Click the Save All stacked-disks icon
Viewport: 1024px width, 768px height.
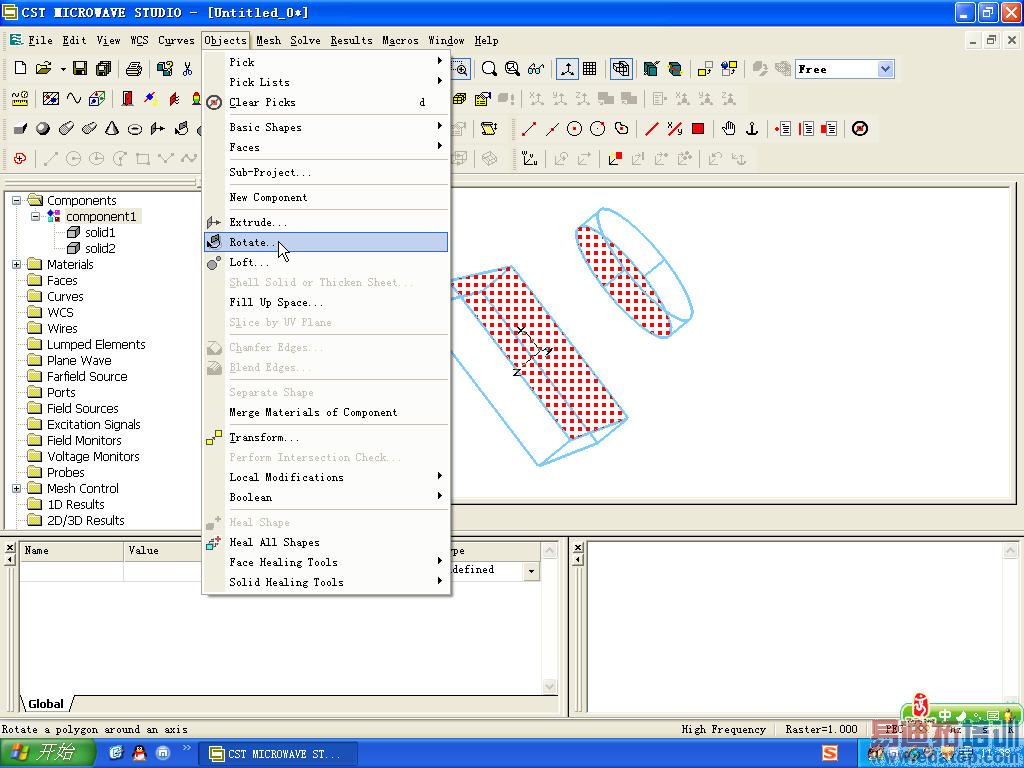pyautogui.click(x=103, y=69)
